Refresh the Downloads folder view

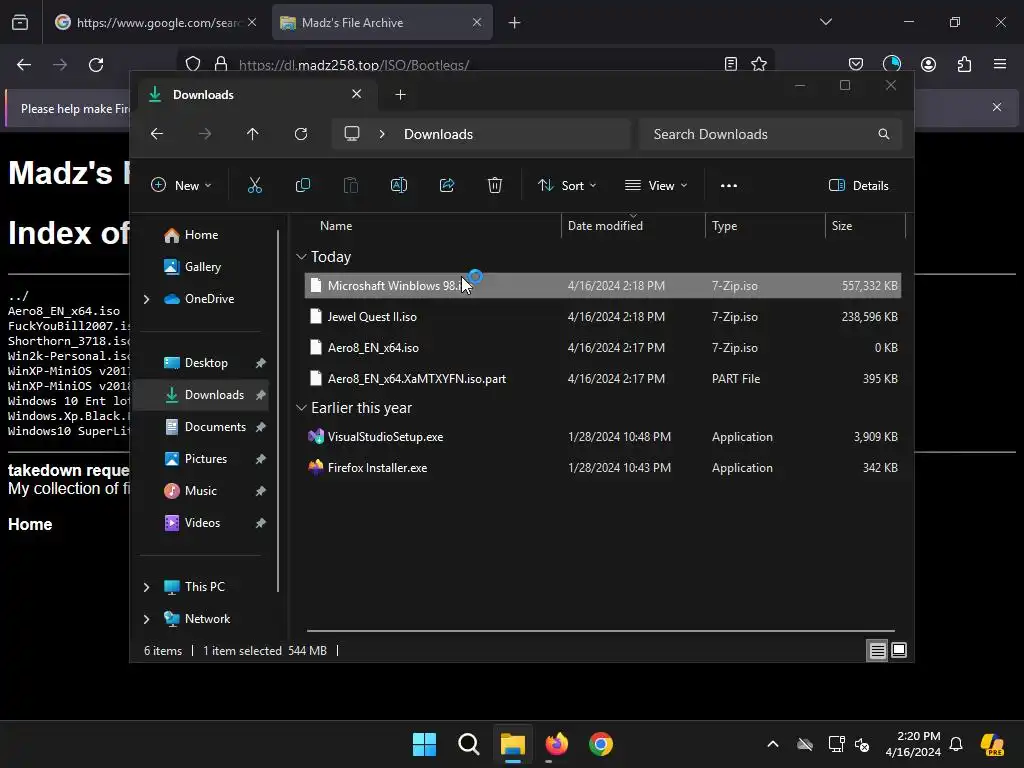coord(301,134)
